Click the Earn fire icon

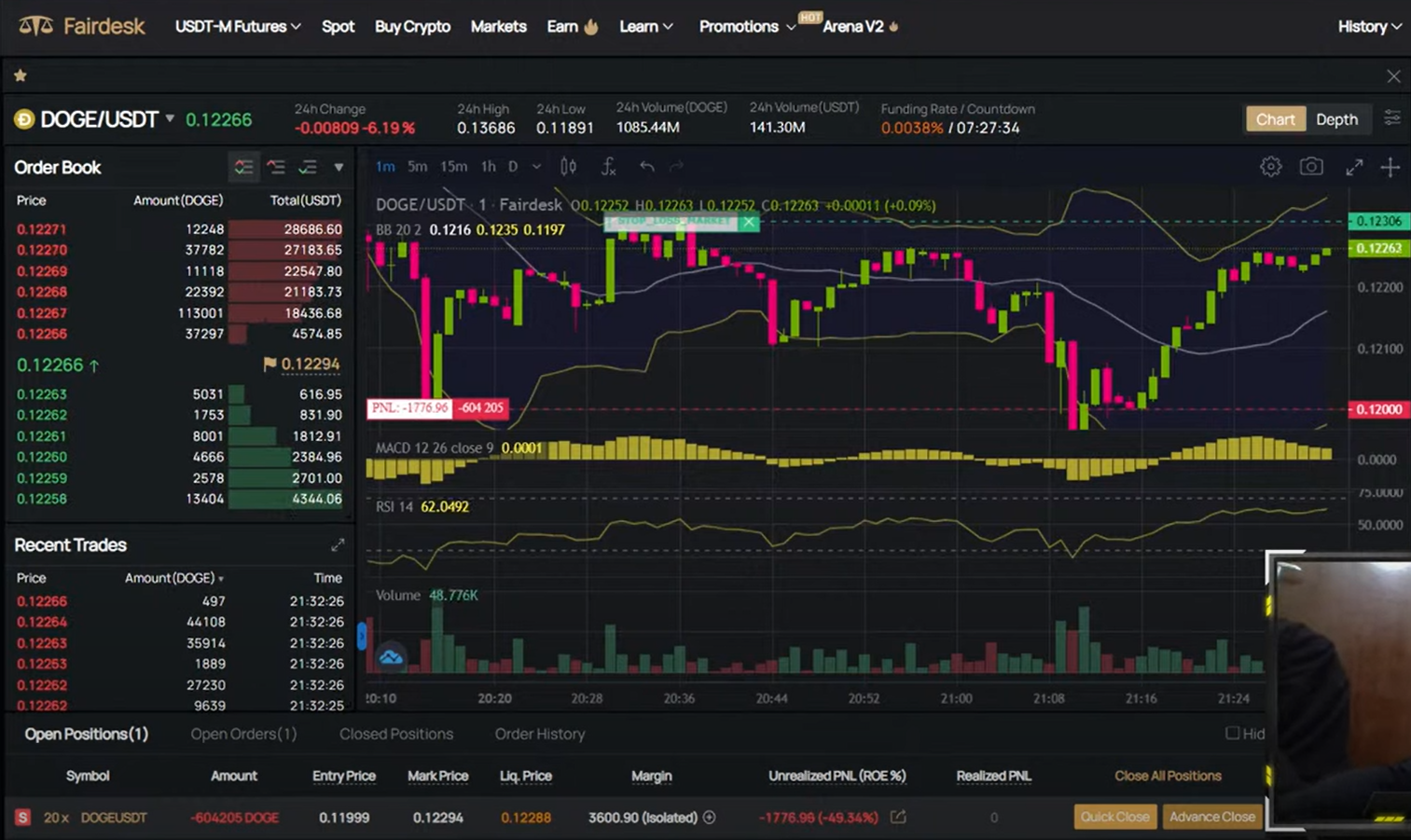tap(590, 27)
